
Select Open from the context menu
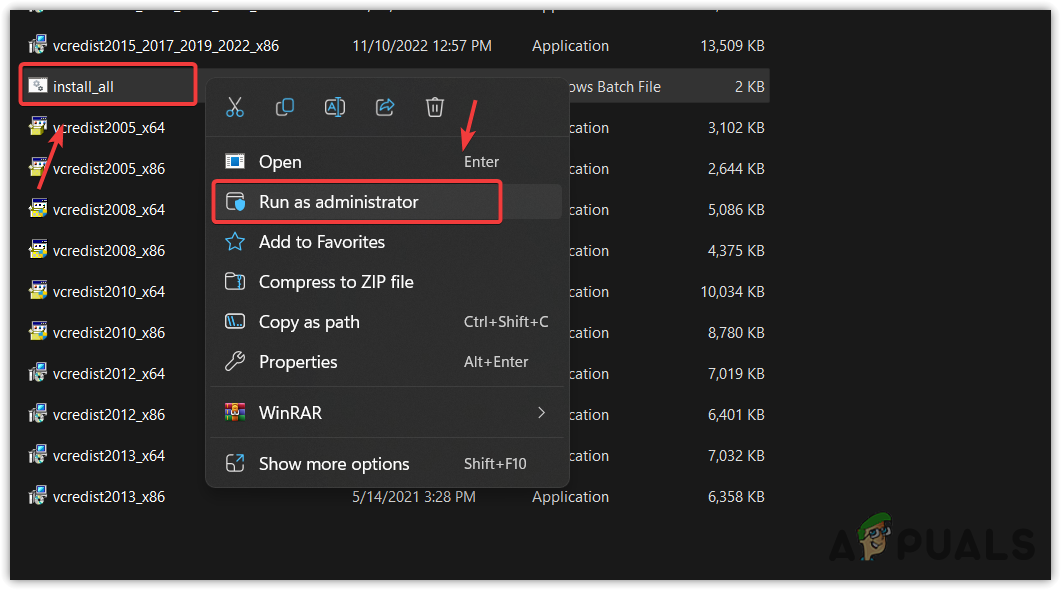280,161
